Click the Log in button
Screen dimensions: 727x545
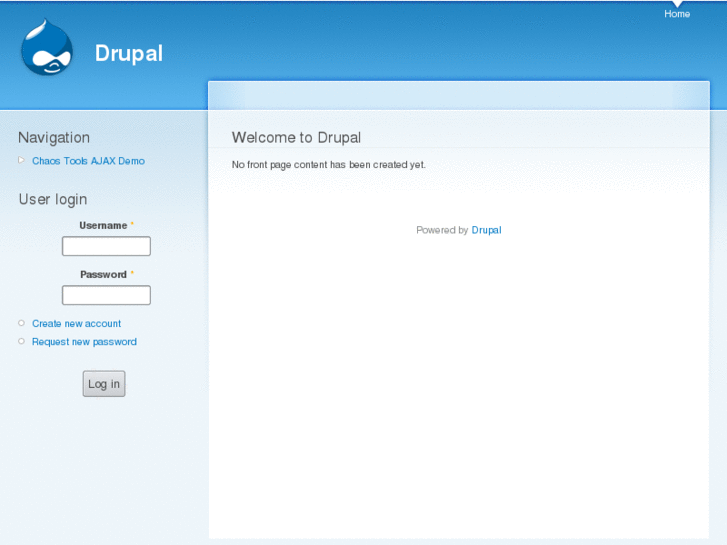(x=104, y=384)
